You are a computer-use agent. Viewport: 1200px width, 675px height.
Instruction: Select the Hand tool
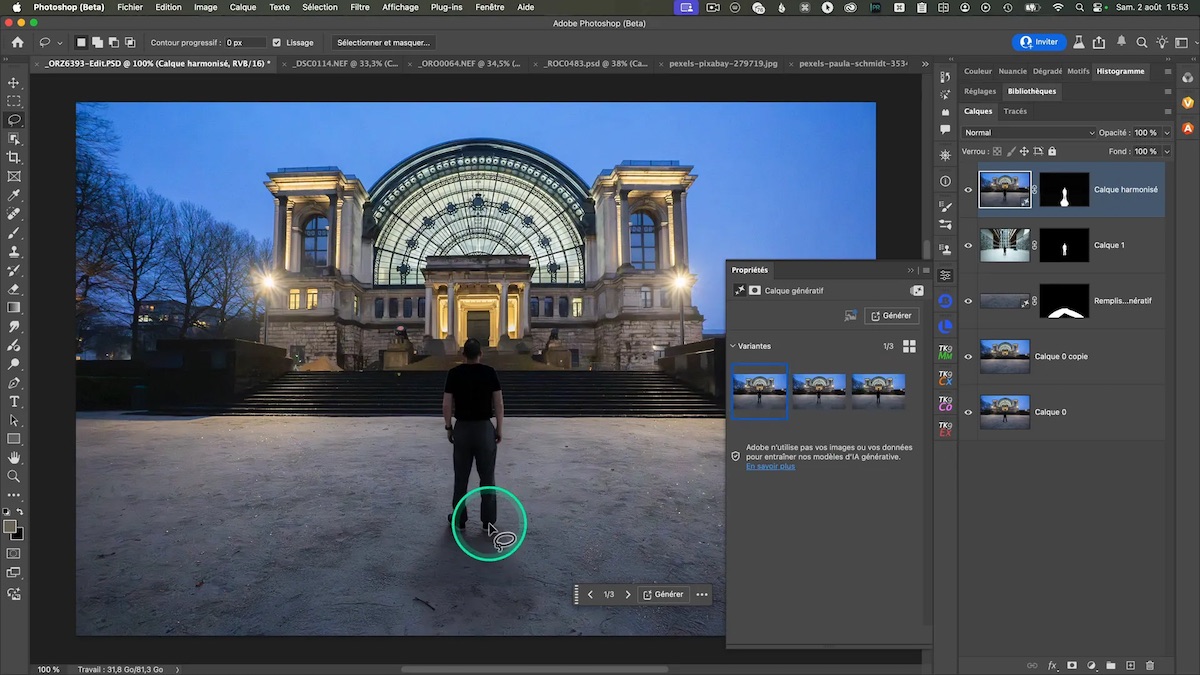[x=14, y=458]
